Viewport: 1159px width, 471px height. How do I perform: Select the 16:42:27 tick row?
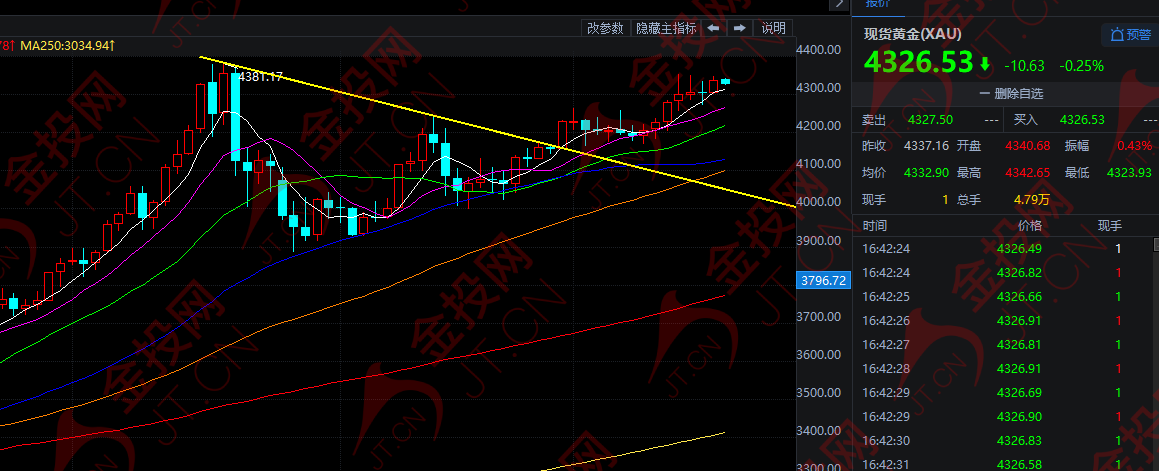pyautogui.click(x=1002, y=345)
